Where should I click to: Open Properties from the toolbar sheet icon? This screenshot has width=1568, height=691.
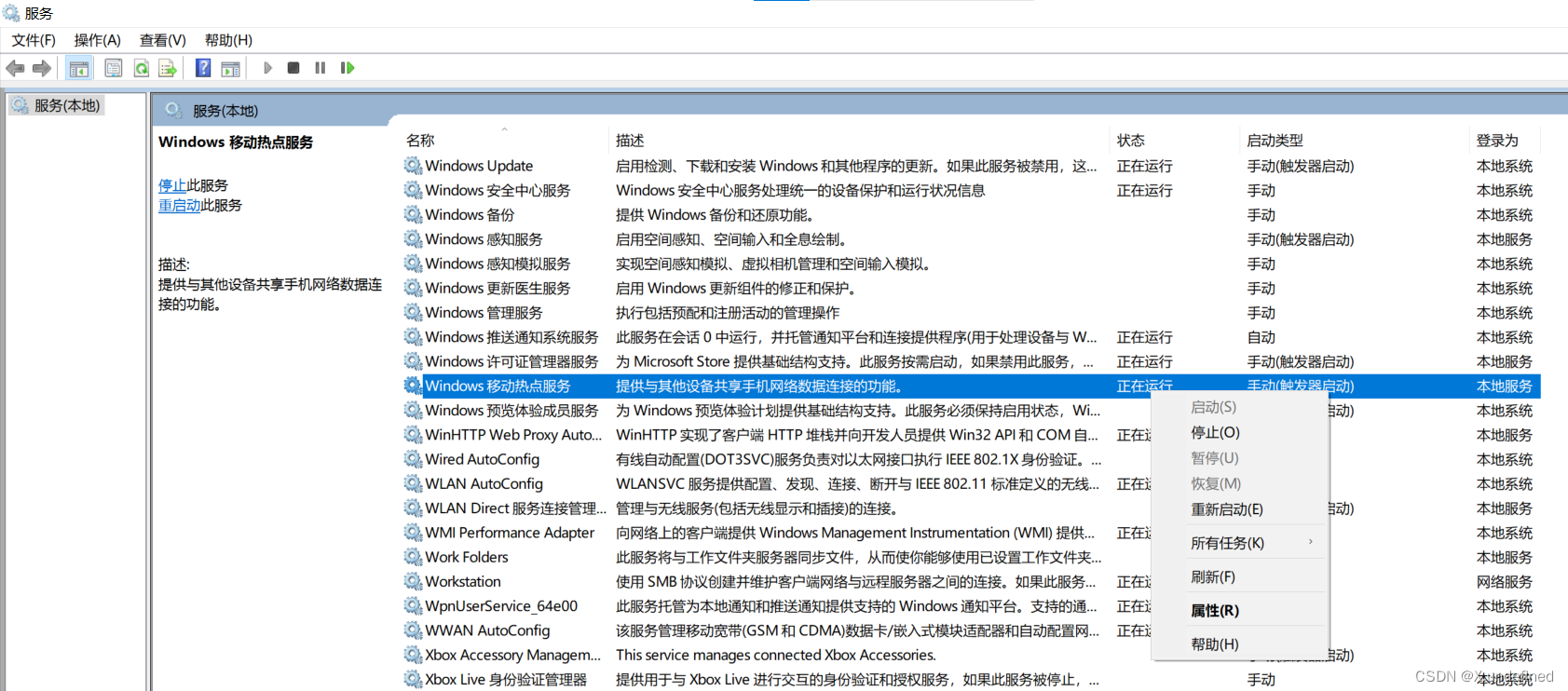point(114,68)
